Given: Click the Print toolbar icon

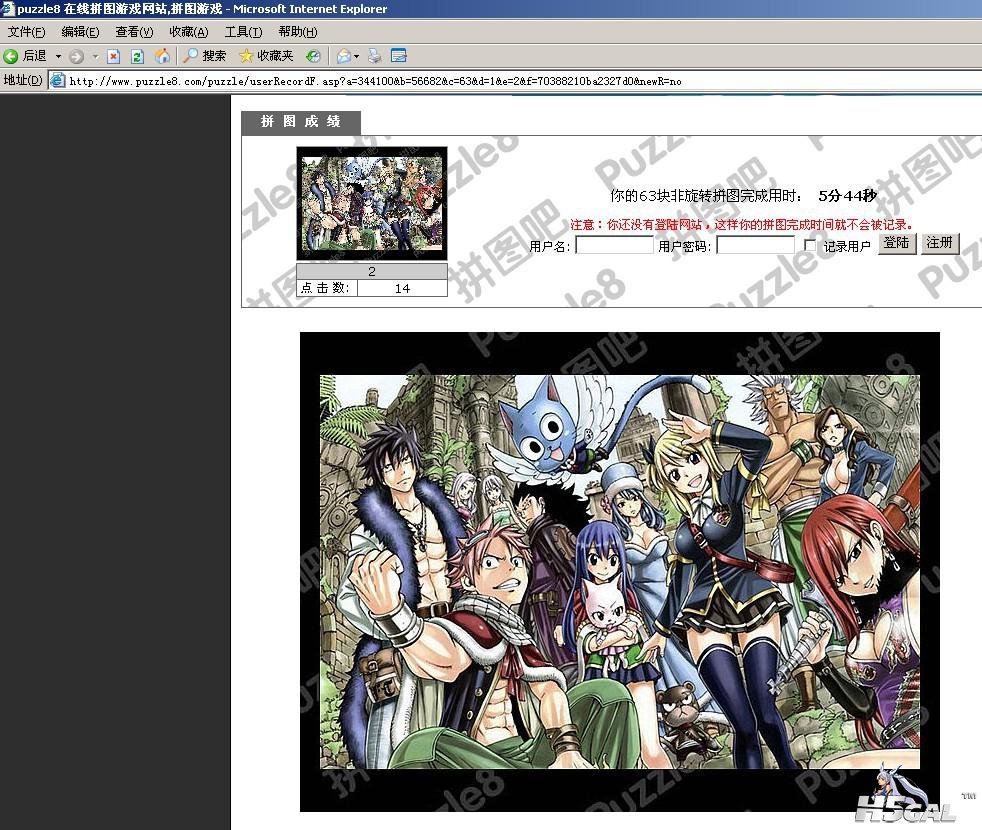Looking at the screenshot, I should tap(374, 56).
